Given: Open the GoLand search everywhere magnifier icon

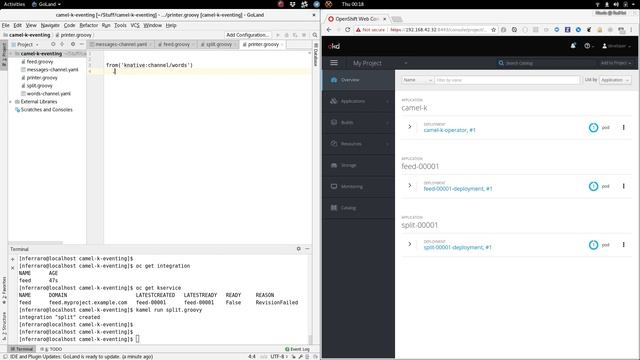Looking at the screenshot, I should coord(315,35).
